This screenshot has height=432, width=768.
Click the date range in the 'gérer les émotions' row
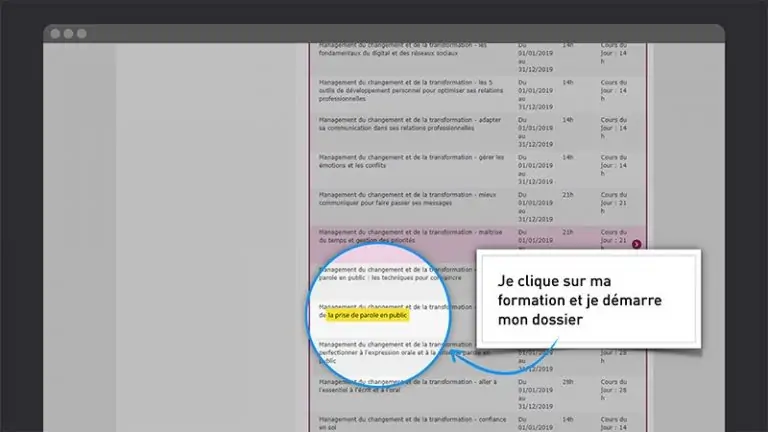(535, 169)
